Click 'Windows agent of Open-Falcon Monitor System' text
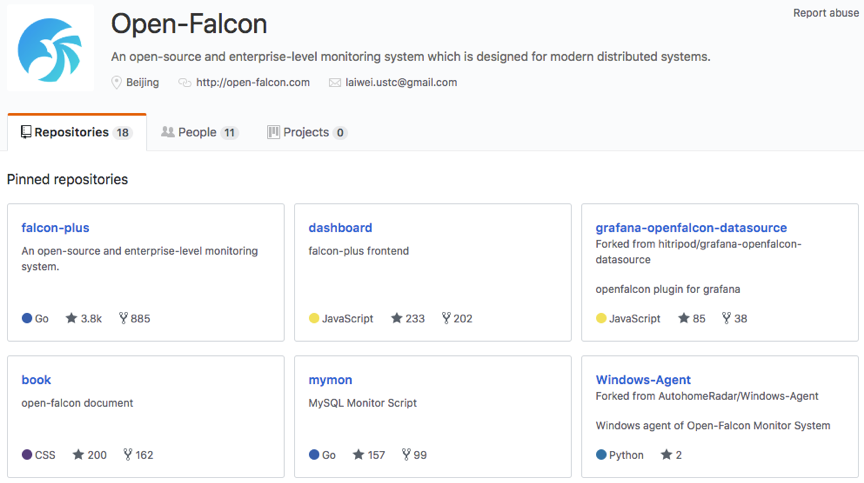Screen dimensions: 864x483 713,425
